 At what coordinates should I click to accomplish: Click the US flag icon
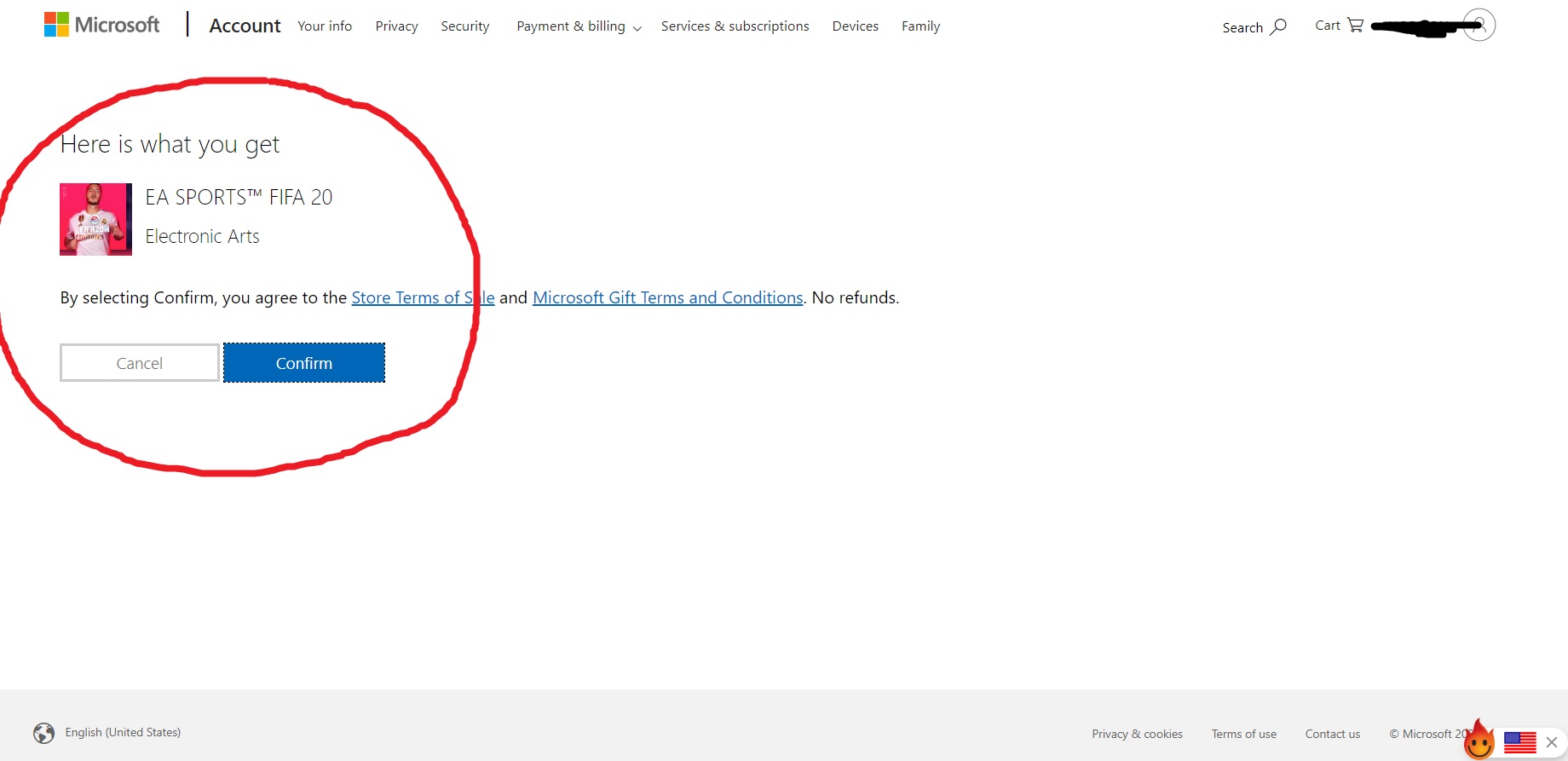[1519, 742]
